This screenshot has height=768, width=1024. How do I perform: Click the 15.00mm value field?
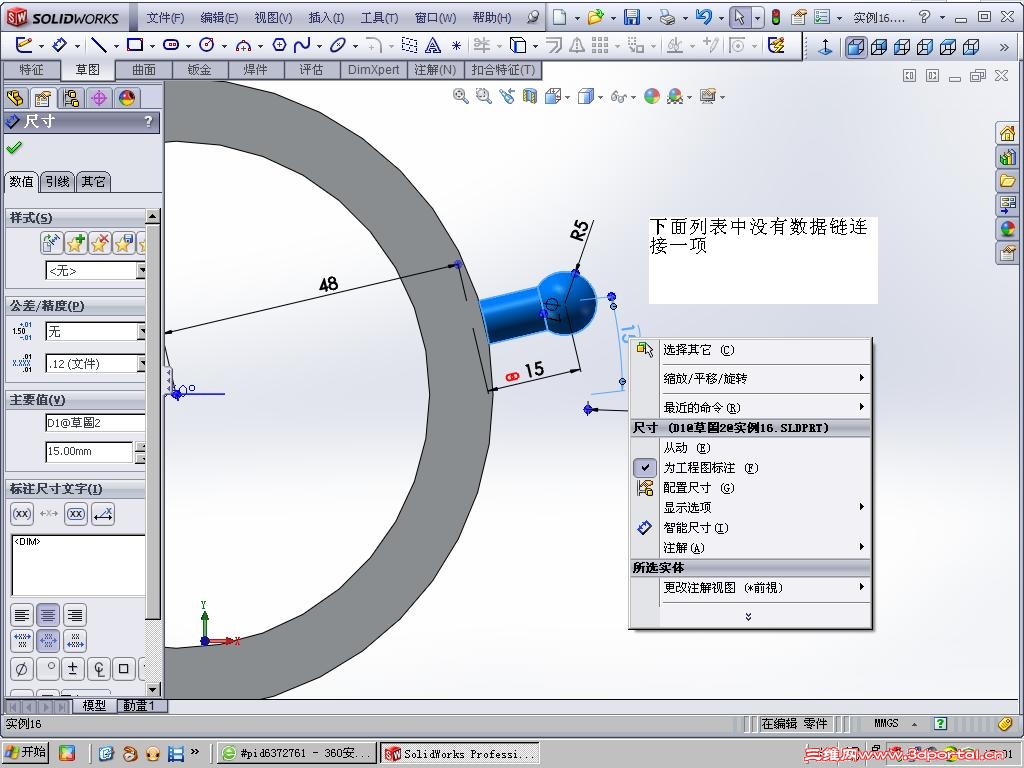tap(89, 451)
